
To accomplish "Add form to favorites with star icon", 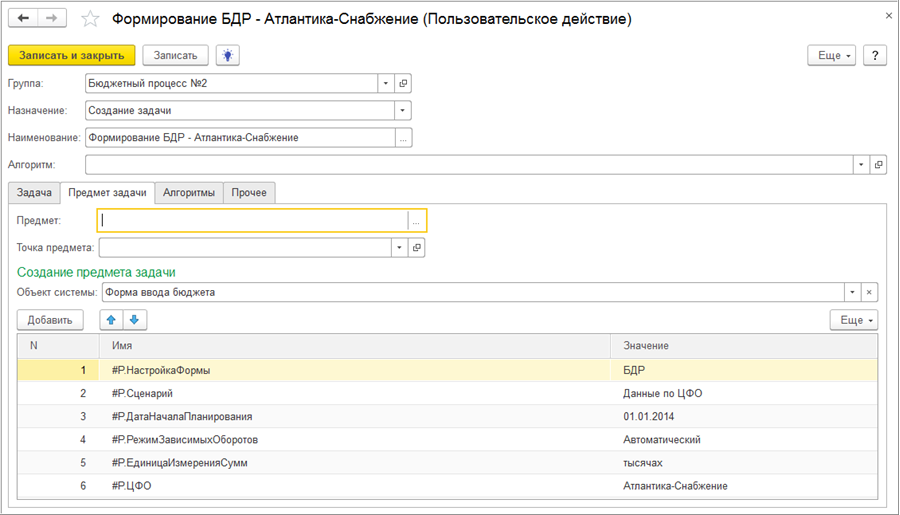I will [x=90, y=19].
